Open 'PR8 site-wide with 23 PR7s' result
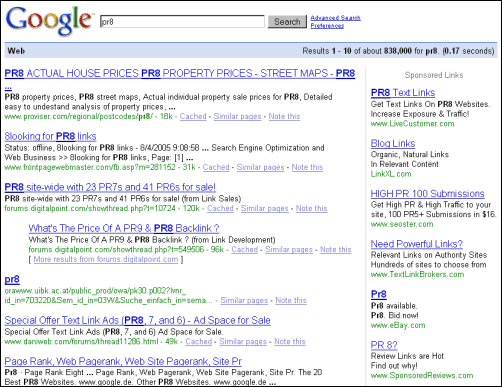The width and height of the screenshot is (502, 387). point(110,187)
